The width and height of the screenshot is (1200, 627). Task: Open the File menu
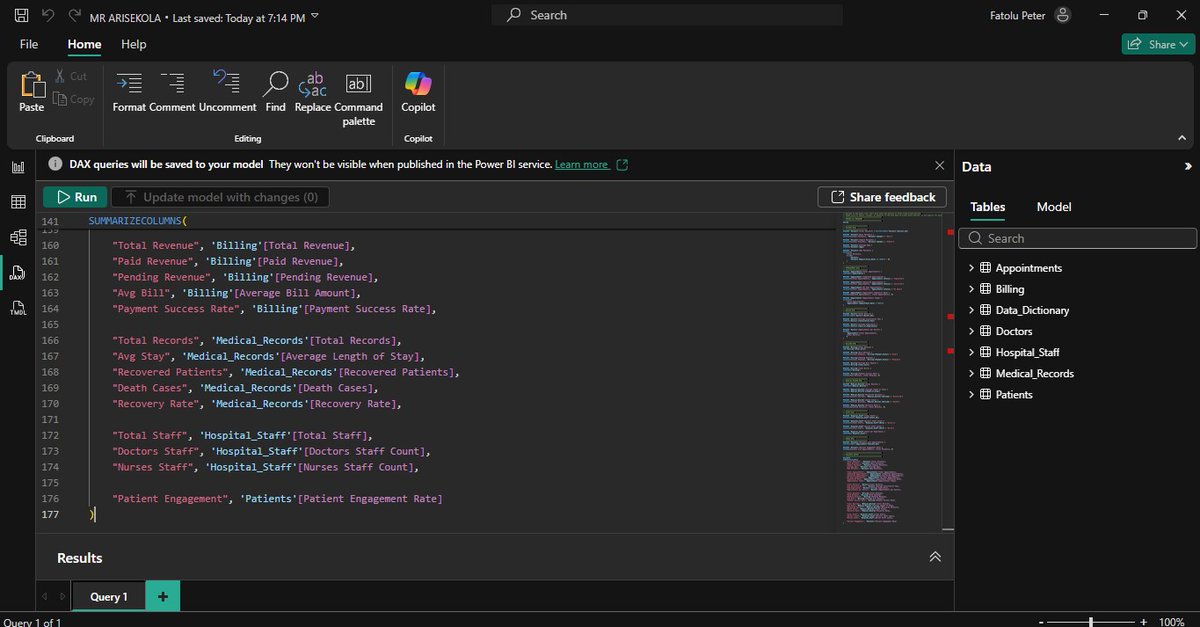pyautogui.click(x=29, y=44)
